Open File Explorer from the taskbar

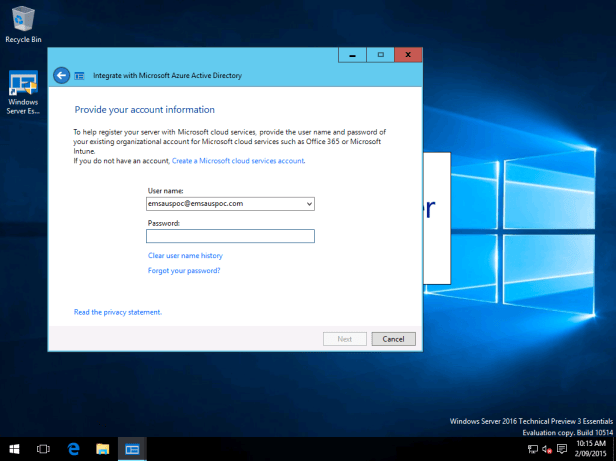[102, 449]
